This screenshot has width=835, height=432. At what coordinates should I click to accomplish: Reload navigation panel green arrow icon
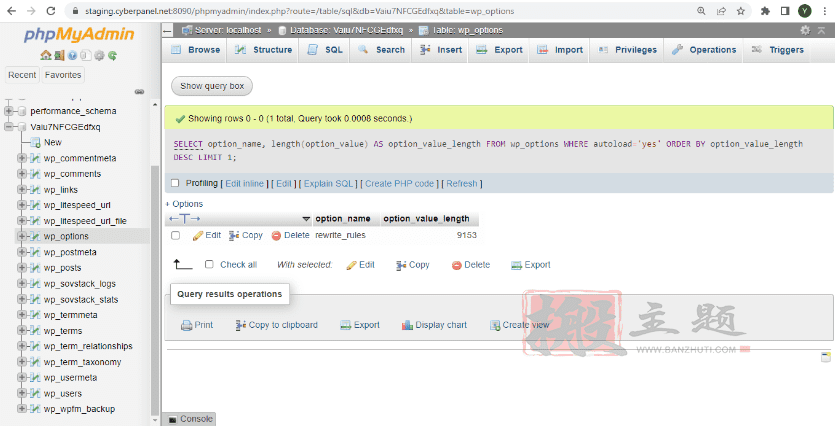112,55
